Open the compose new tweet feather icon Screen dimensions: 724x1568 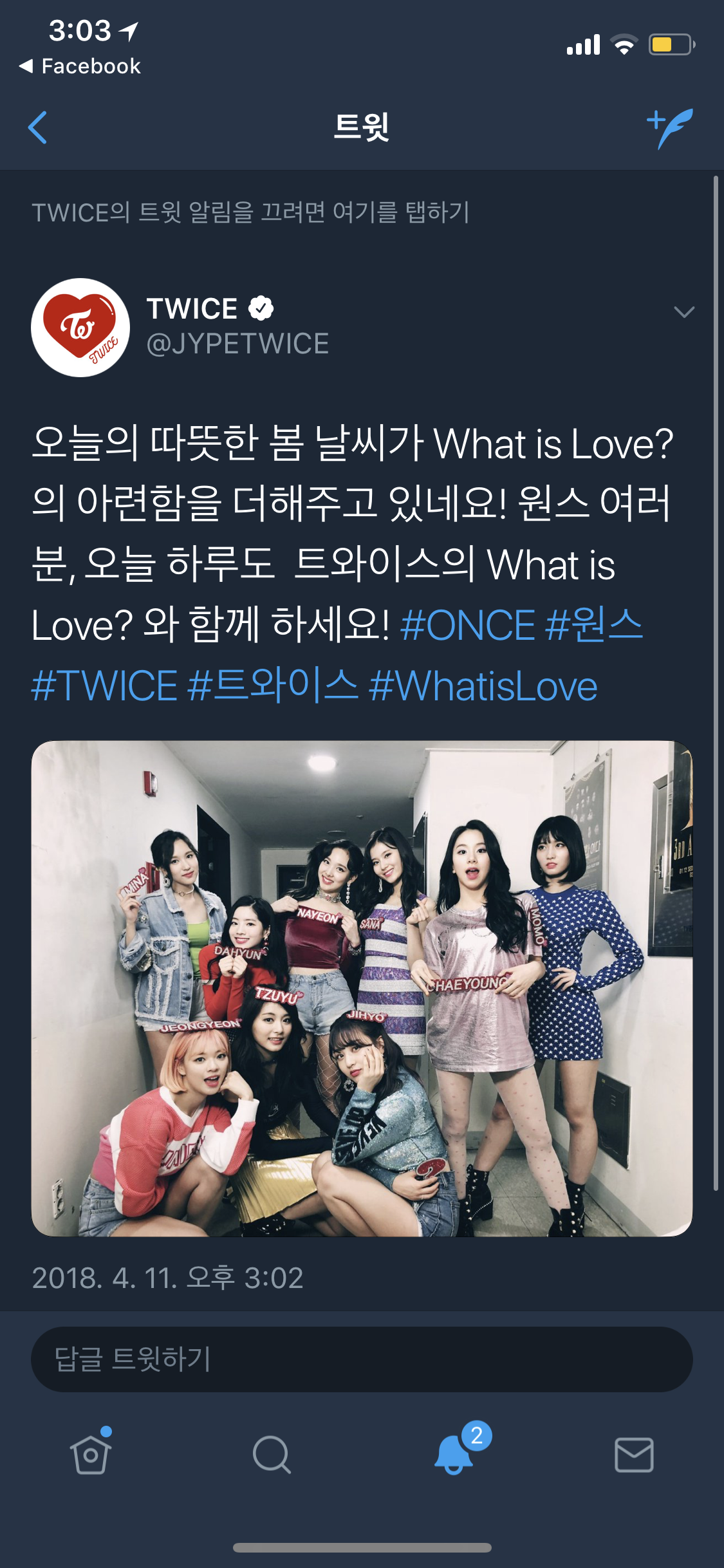pyautogui.click(x=670, y=127)
